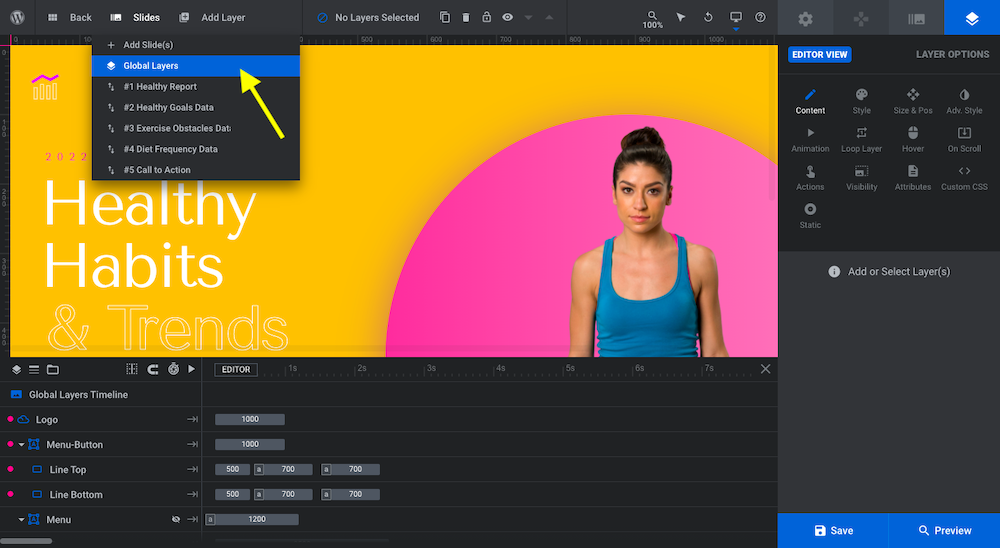Select slide #1 Healthy Report
The width and height of the screenshot is (1000, 548).
coord(196,87)
